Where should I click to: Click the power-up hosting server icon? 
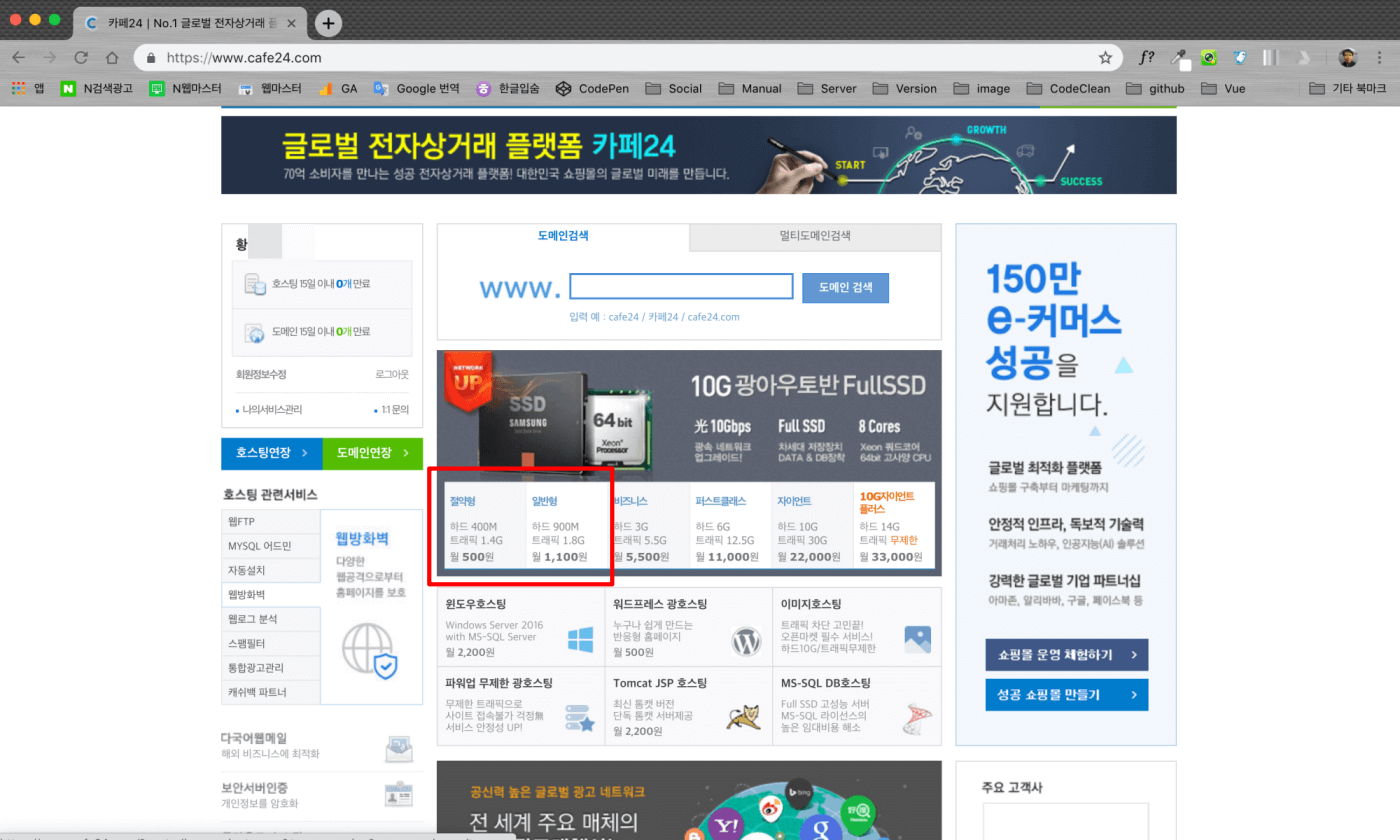pos(580,720)
